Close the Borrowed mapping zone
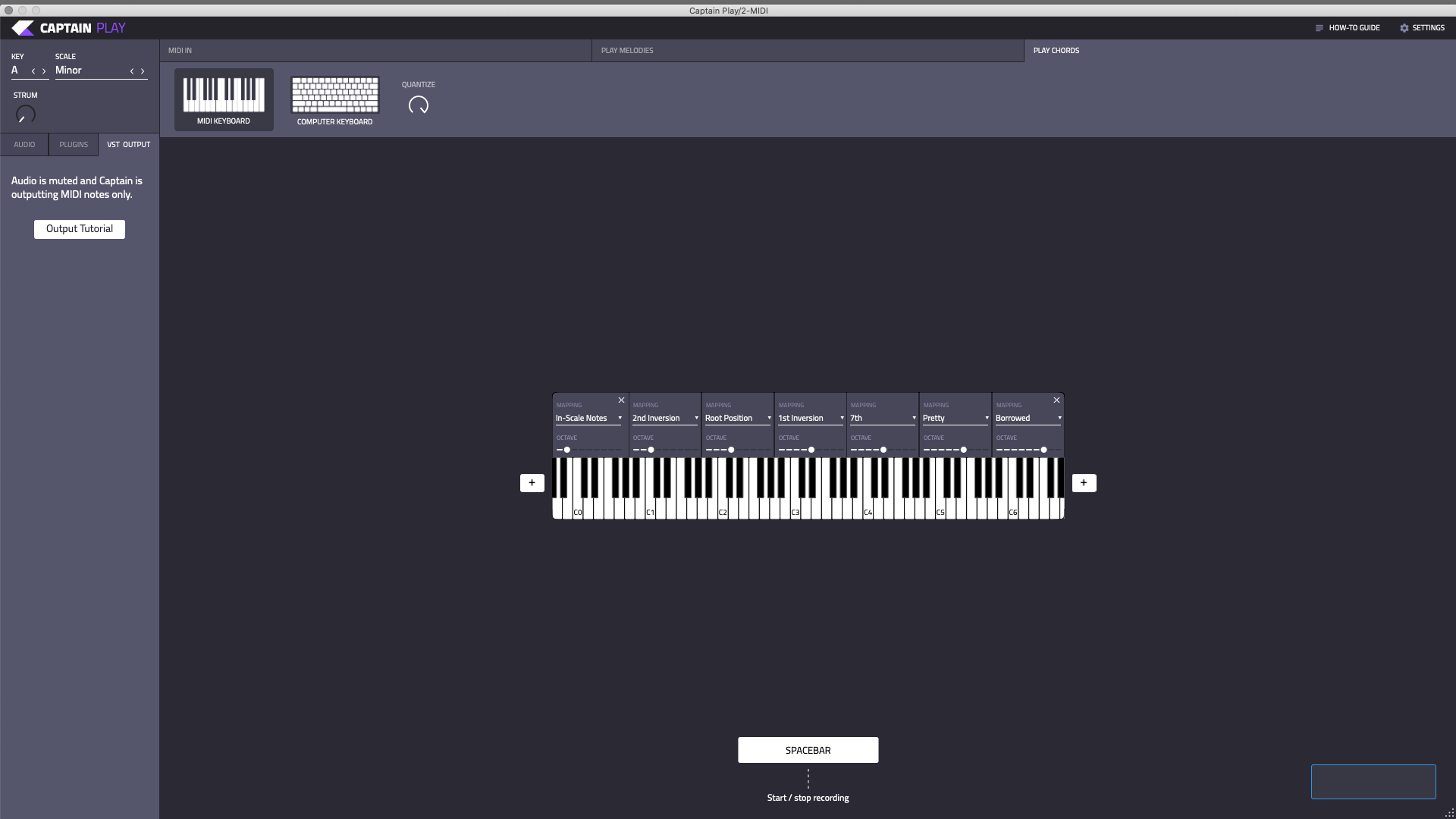The image size is (1456, 819). pos(1056,400)
